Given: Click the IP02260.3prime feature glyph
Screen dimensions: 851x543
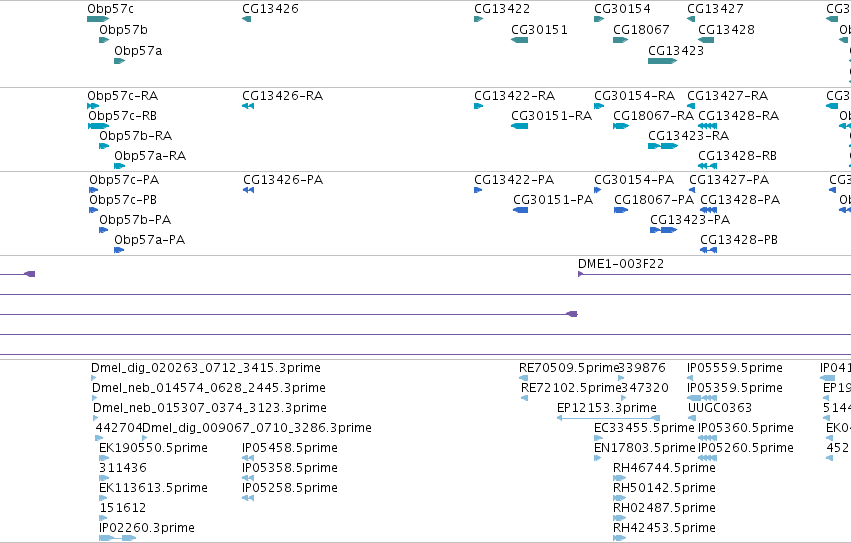Looking at the screenshot, I should tap(117, 538).
